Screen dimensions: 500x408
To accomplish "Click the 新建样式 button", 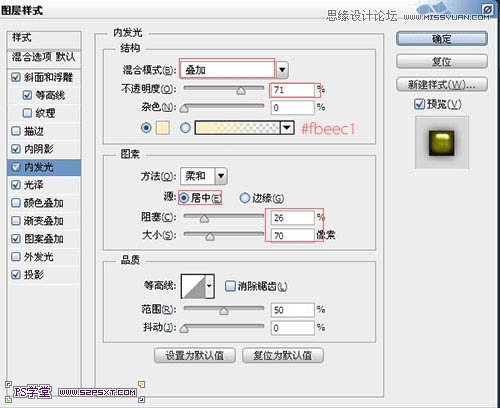I will (x=442, y=84).
